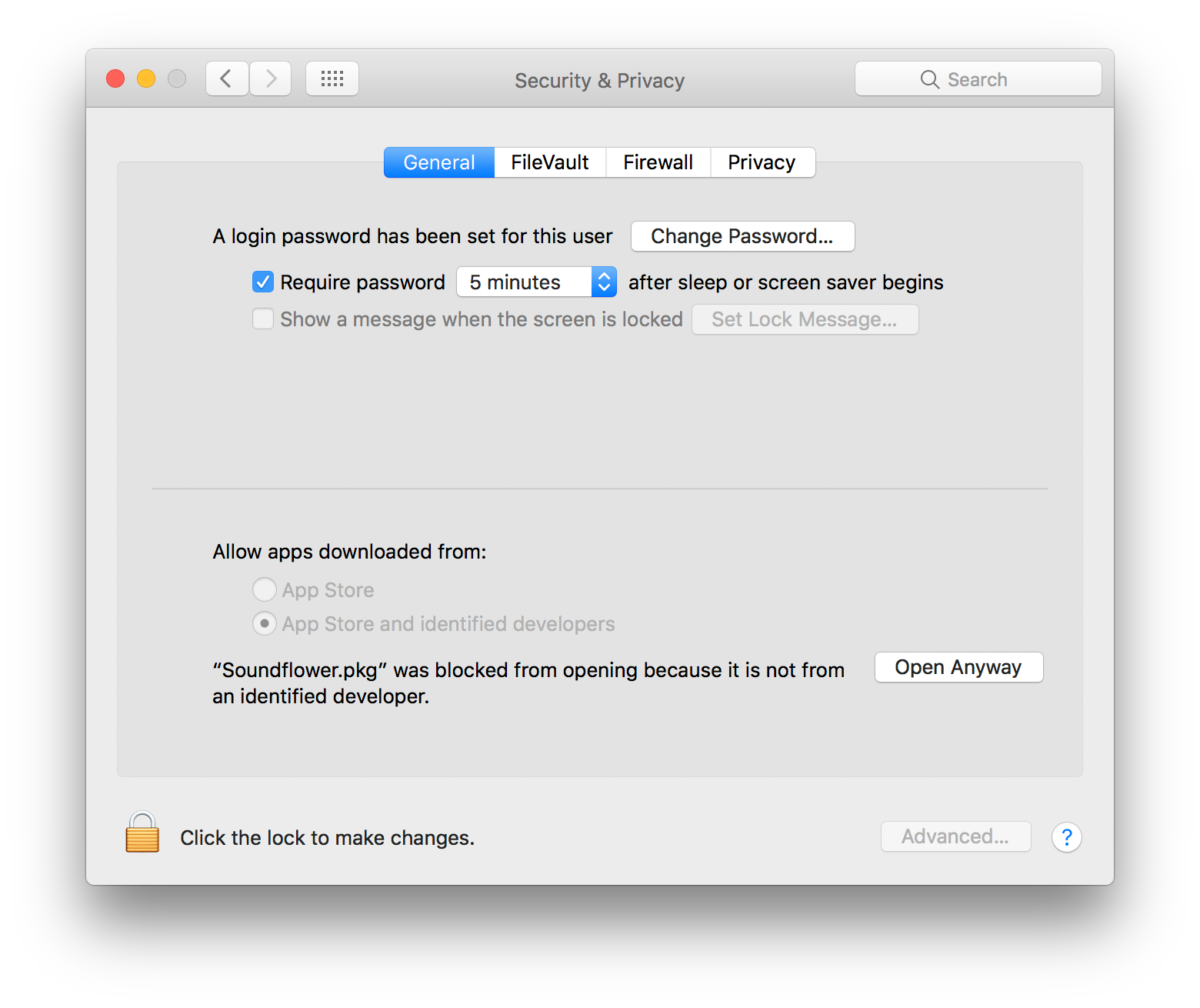This screenshot has height=1008, width=1200.
Task: Click the "Allow apps downloaded from:" label
Action: 349,552
